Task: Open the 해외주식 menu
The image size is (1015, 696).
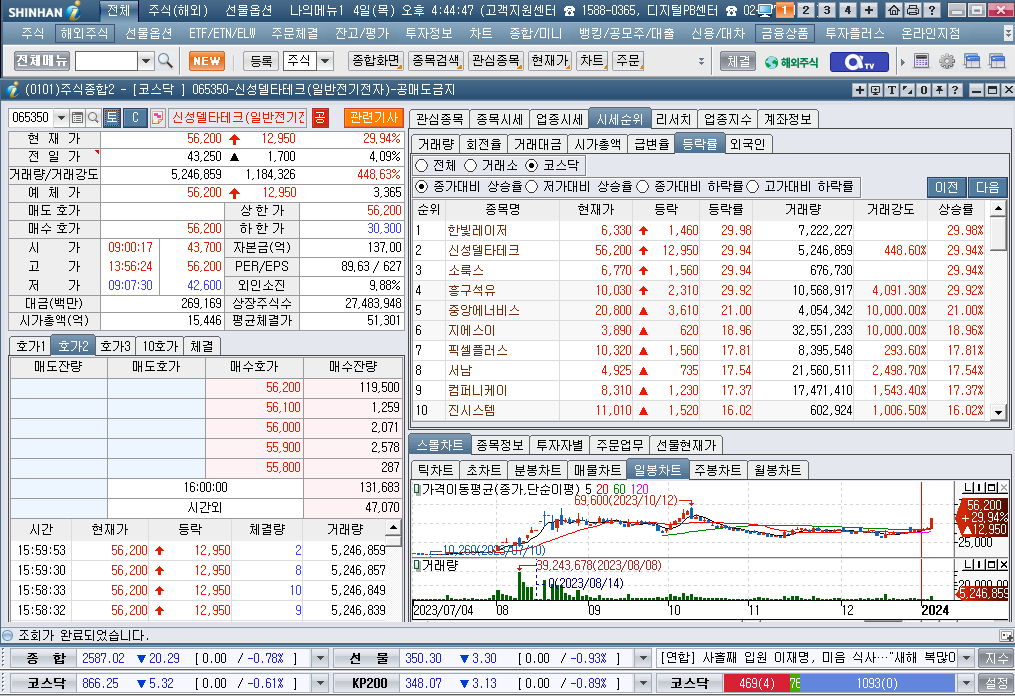Action: [84, 34]
